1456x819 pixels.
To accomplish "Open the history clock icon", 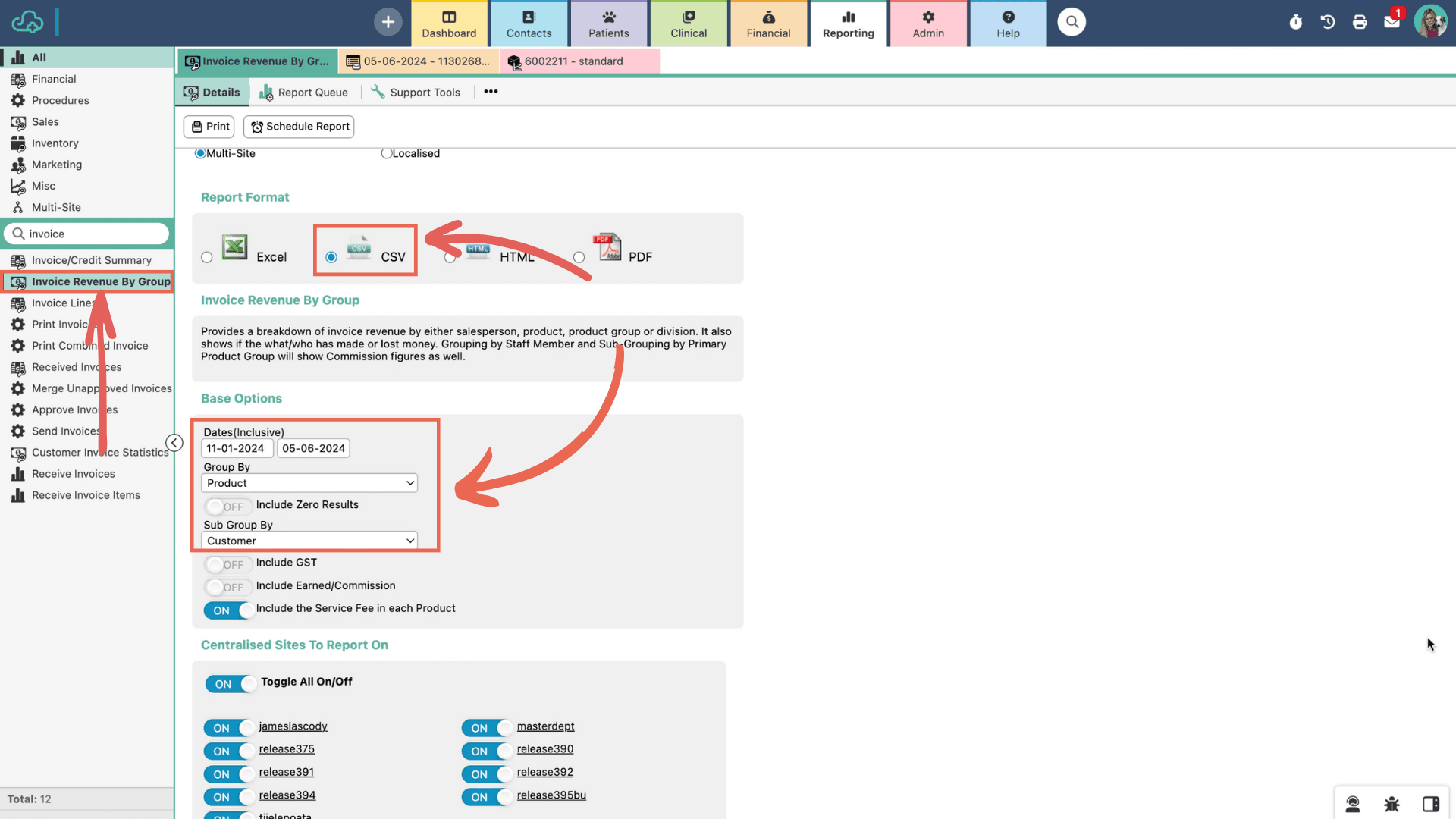I will pos(1327,22).
